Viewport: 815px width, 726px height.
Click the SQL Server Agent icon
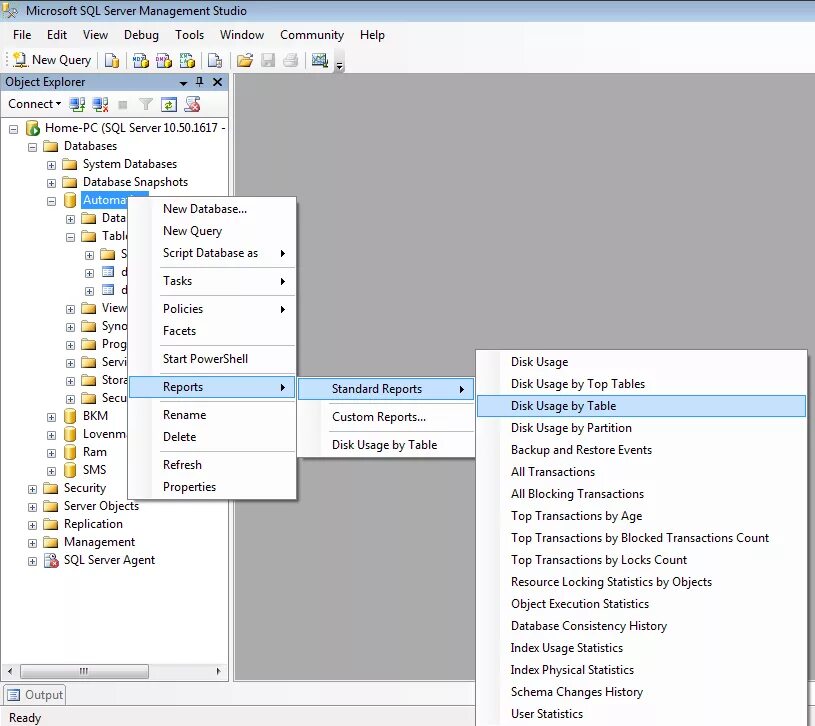(51, 560)
